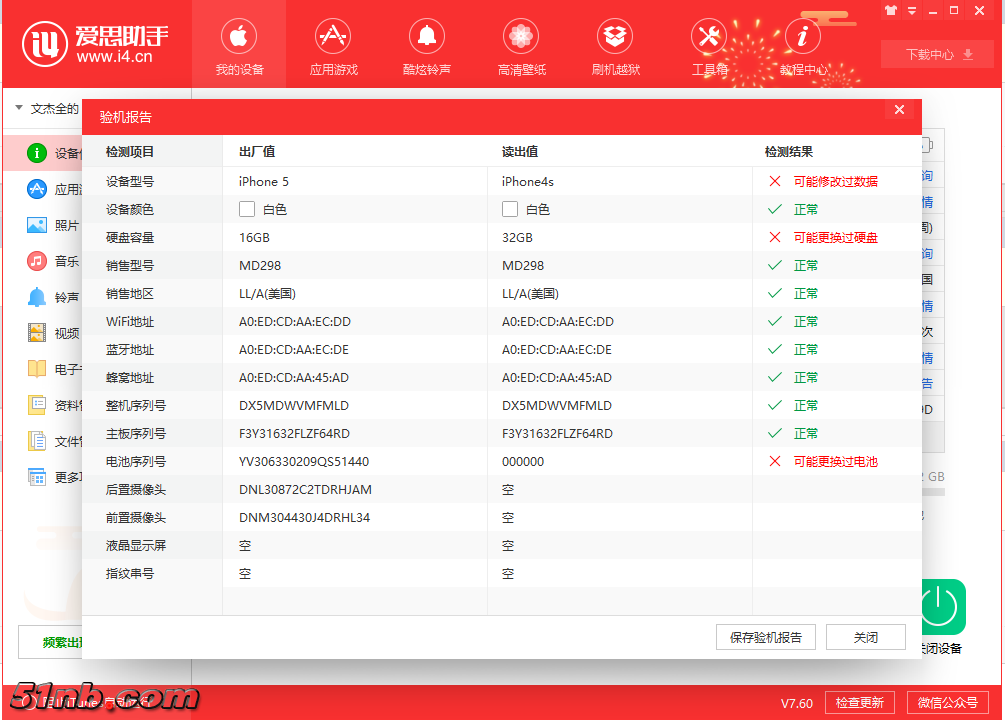Click the white color swatch in 出厂值 column
The image size is (1005, 720).
pyautogui.click(x=247, y=209)
